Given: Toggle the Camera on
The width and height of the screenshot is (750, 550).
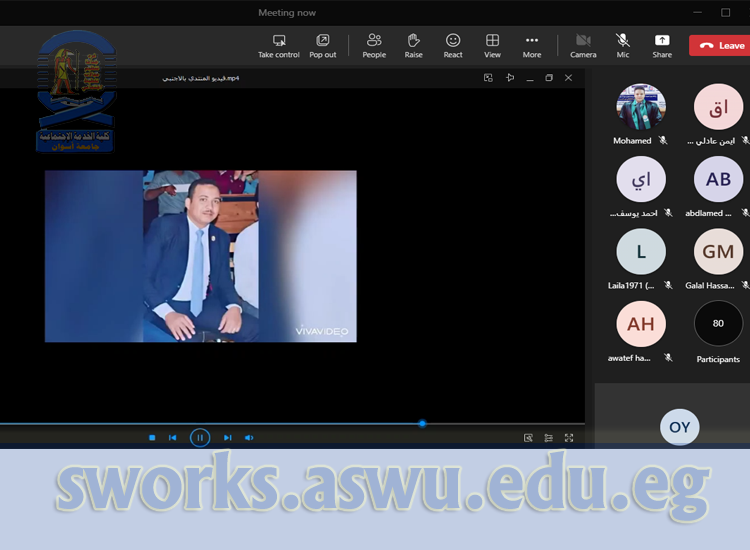Looking at the screenshot, I should point(583,45).
